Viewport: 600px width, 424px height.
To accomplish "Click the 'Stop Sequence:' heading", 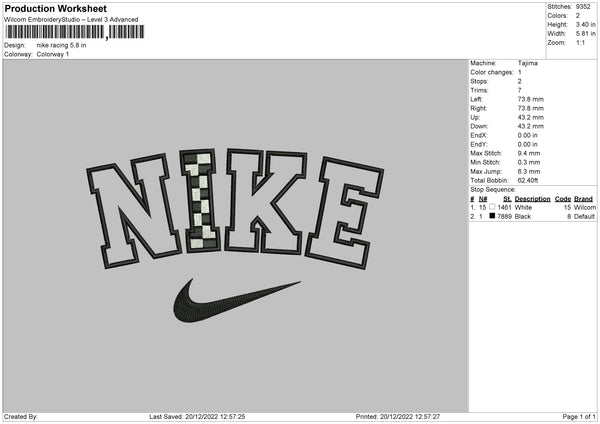I will click(x=493, y=190).
